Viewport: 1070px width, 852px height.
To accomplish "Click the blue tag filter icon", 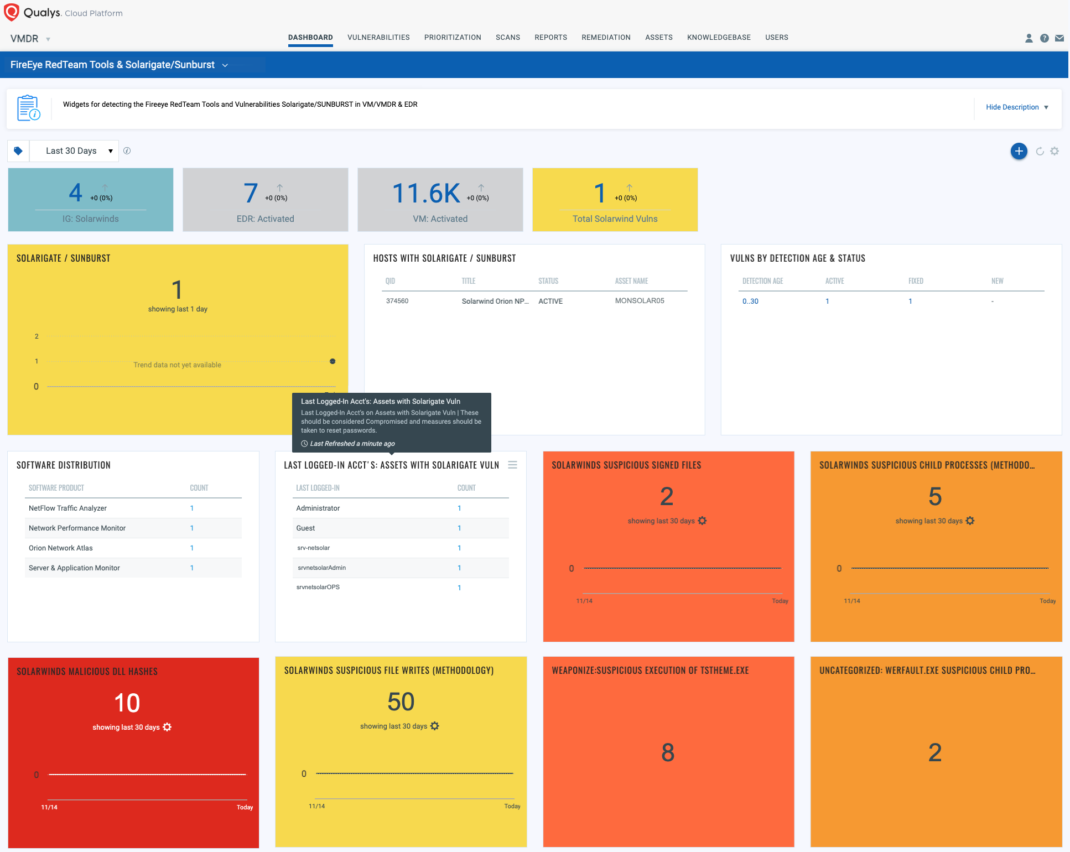I will point(18,151).
